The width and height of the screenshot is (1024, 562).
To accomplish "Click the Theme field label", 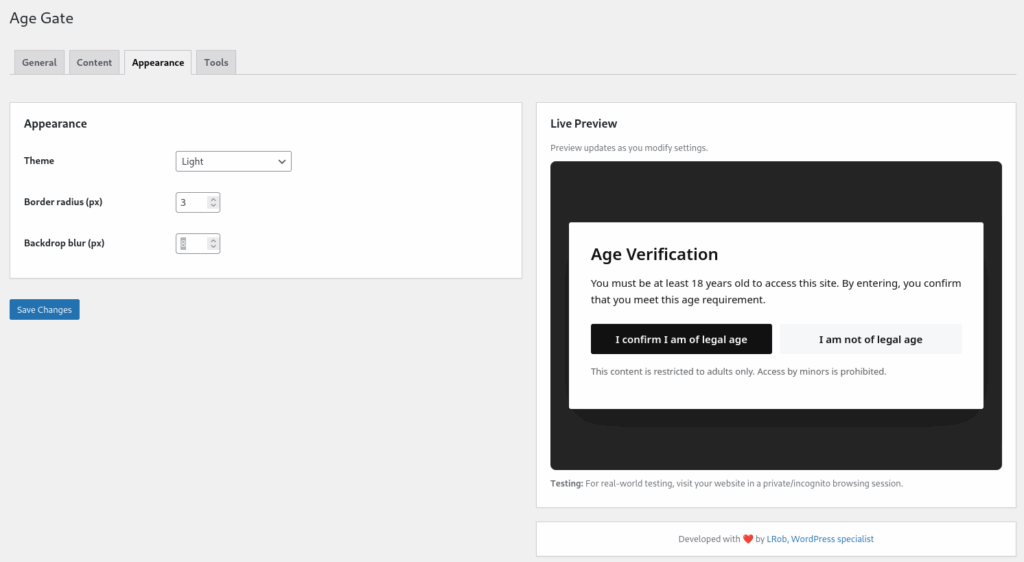I will (39, 161).
